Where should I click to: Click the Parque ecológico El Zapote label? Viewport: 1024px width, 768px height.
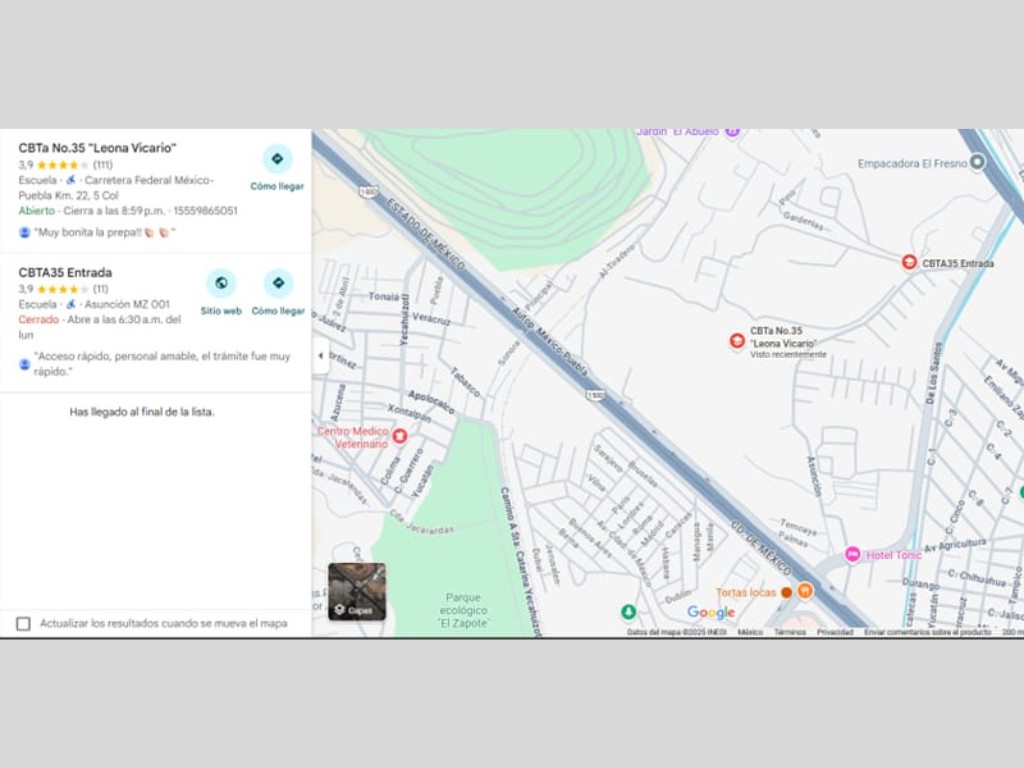(x=462, y=610)
